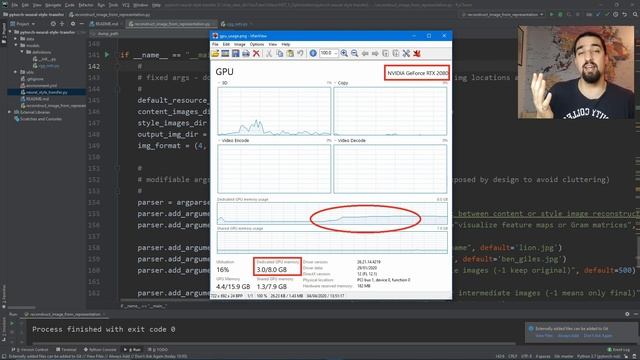Image resolution: width=640 pixels, height=360 pixels.
Task: Collapse the pytorch-neural-style-transfer root folder
Action: (x=10, y=32)
